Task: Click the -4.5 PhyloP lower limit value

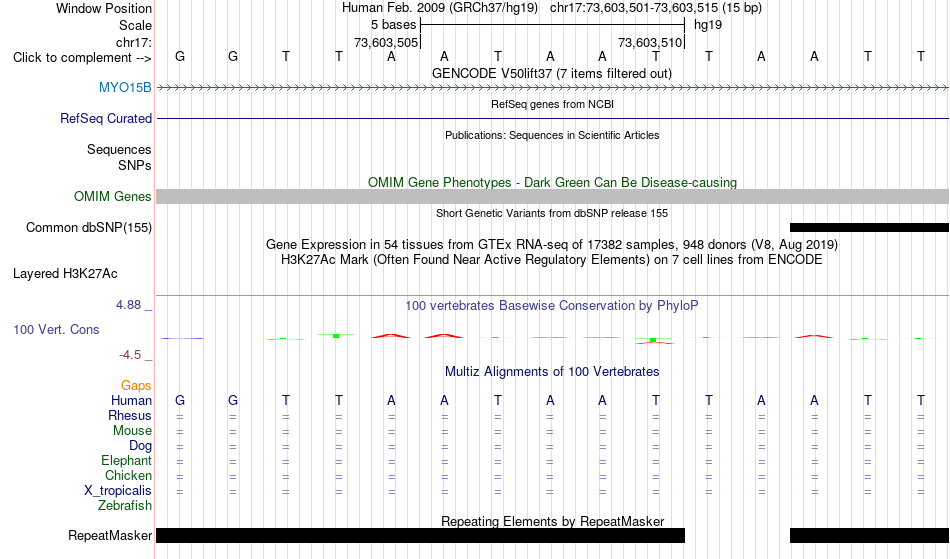Action: 130,354
